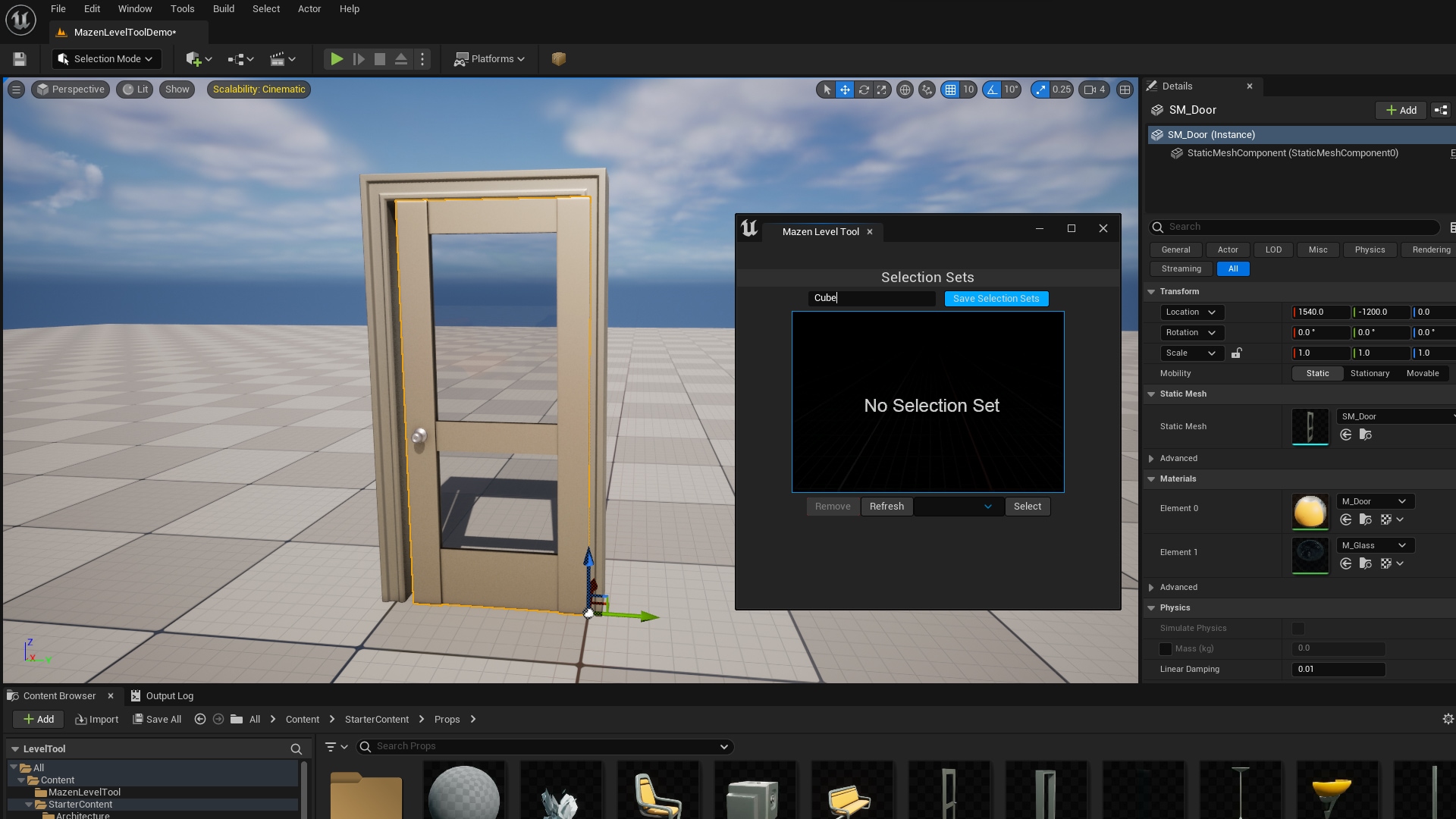Open the Platforms dropdown
This screenshot has width=1456, height=819.
(x=489, y=58)
